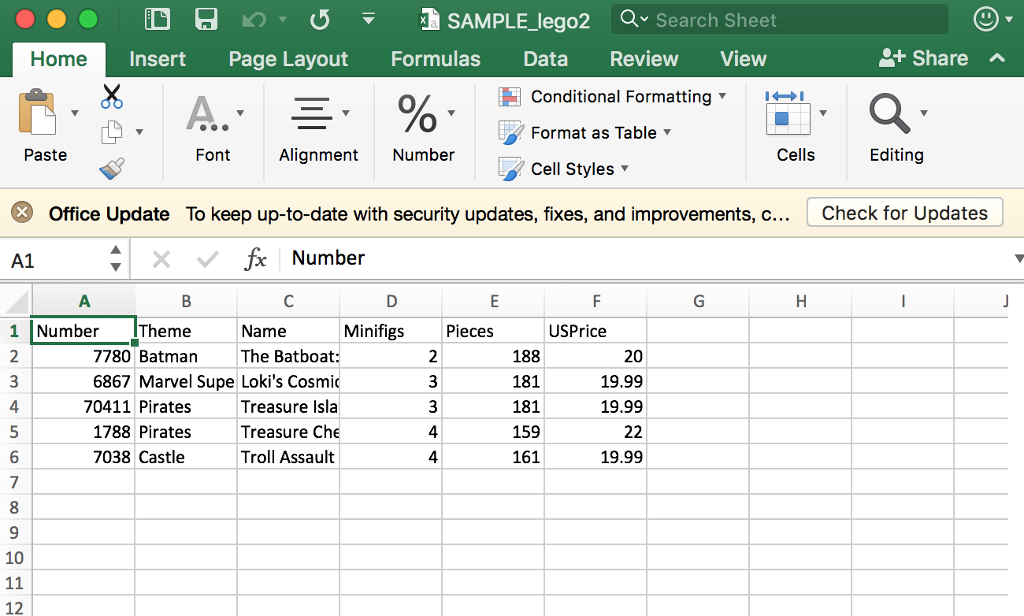Click the Select All corner triangle
This screenshot has height=616, width=1024.
pos(17,301)
